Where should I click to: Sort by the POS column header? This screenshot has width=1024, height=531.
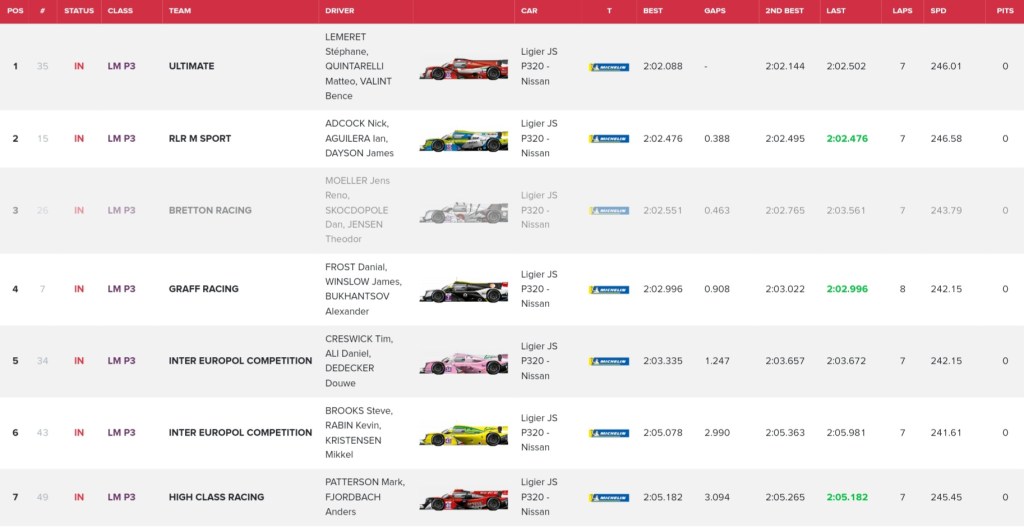point(15,11)
